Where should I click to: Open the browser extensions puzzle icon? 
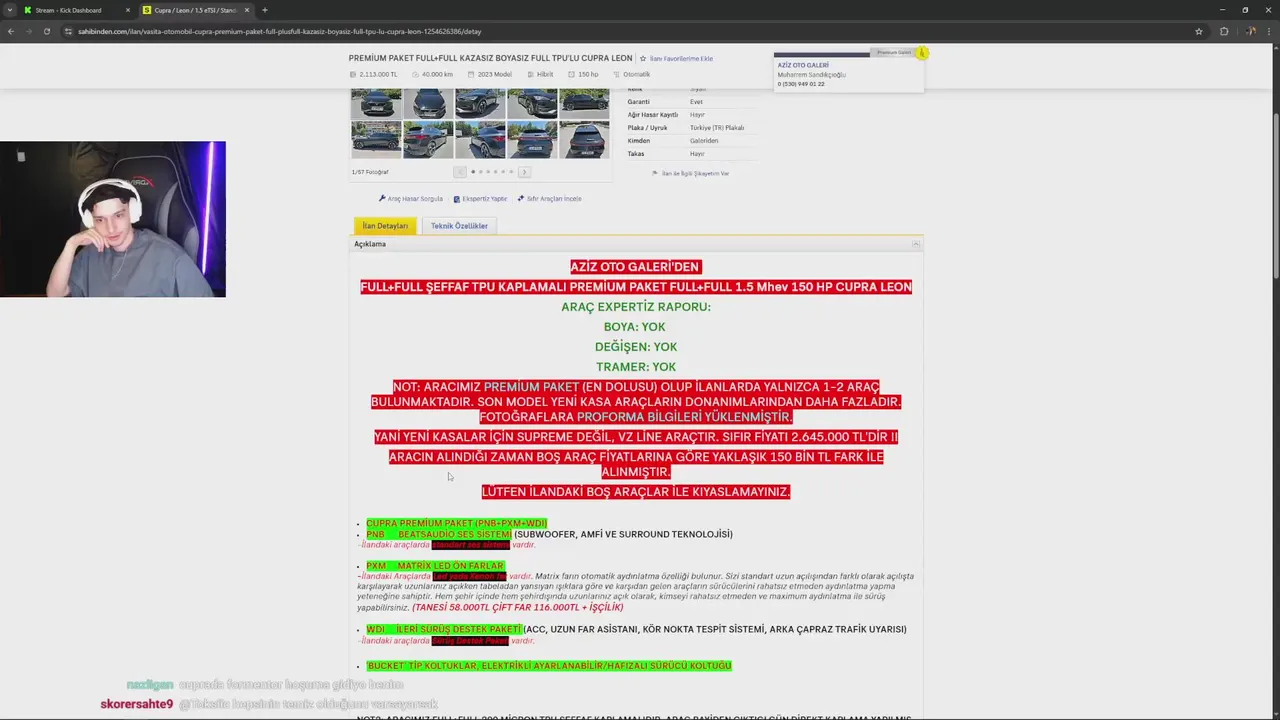[1224, 31]
